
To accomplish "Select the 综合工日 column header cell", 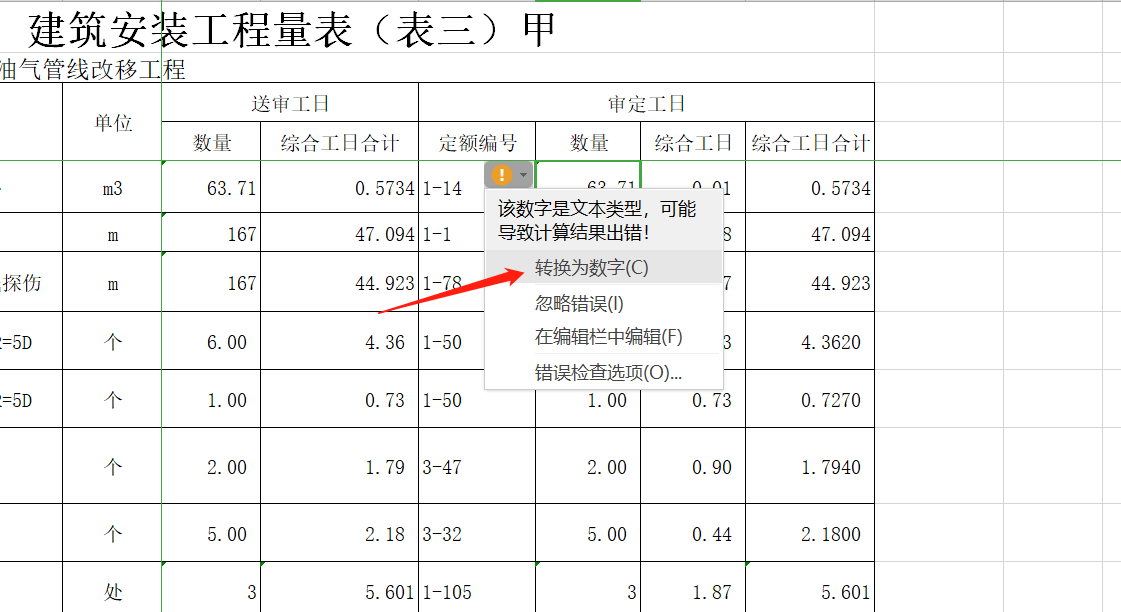I will coord(693,143).
